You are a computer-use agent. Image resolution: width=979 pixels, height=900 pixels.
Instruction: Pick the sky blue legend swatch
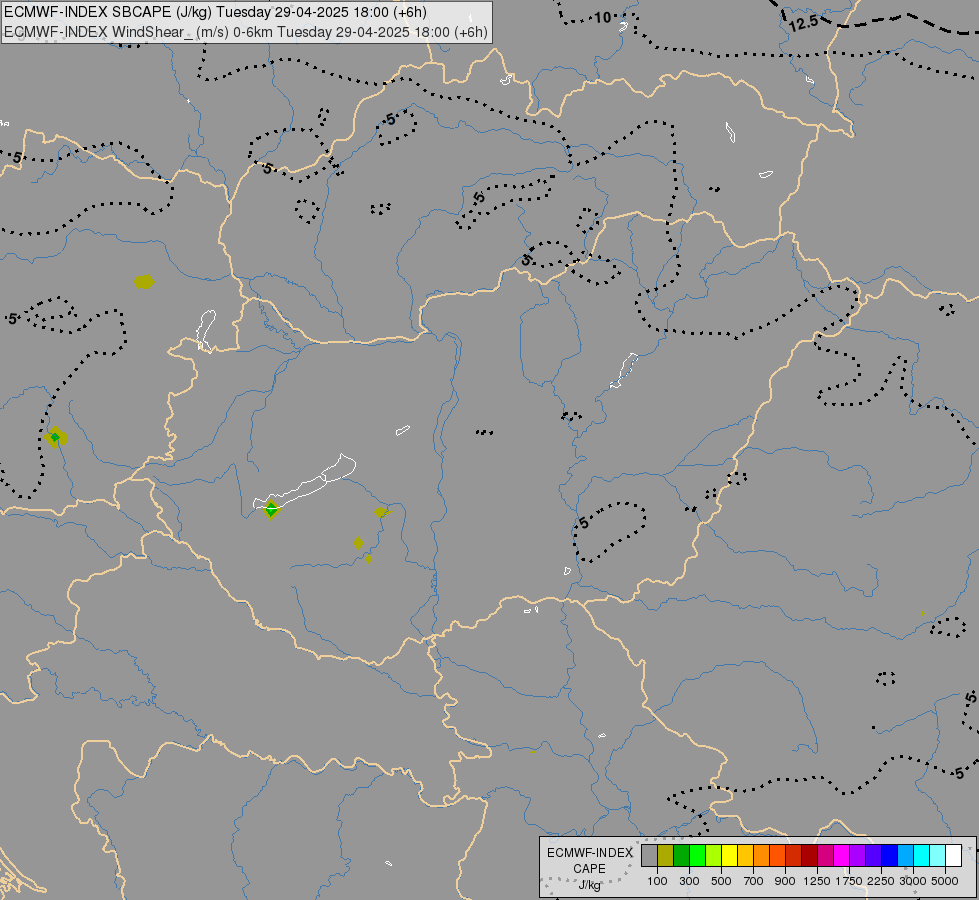(906, 856)
